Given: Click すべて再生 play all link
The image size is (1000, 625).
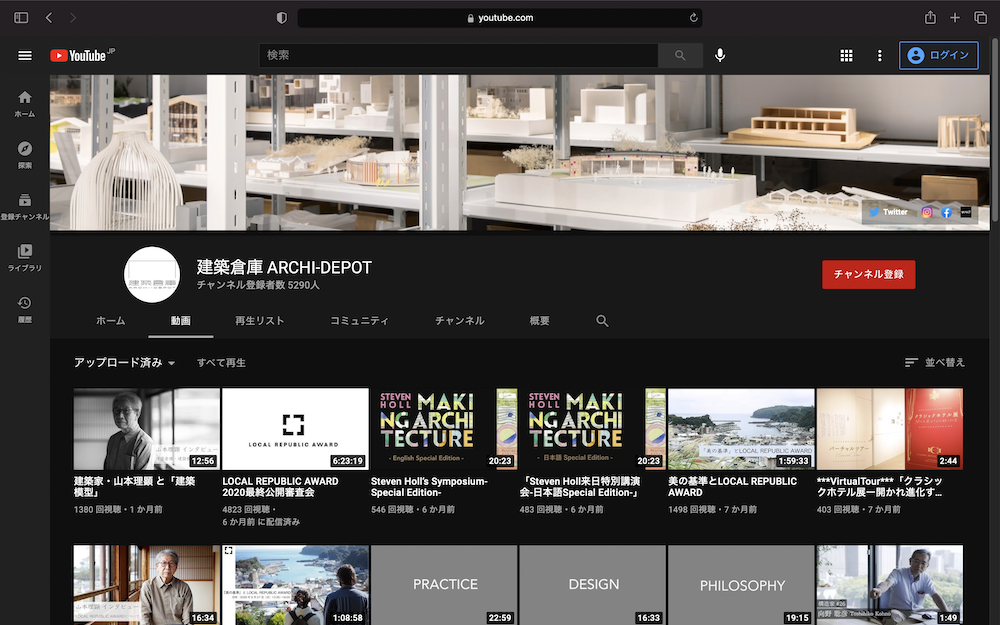Looking at the screenshot, I should pyautogui.click(x=221, y=362).
